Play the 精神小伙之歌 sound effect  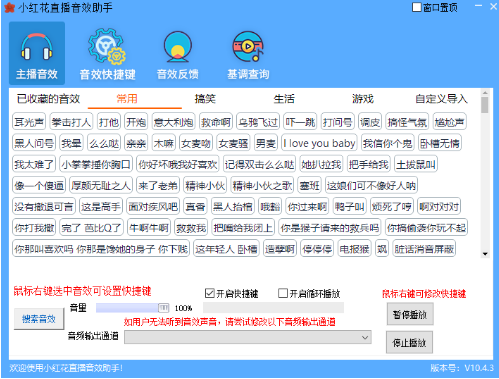pos(262,185)
